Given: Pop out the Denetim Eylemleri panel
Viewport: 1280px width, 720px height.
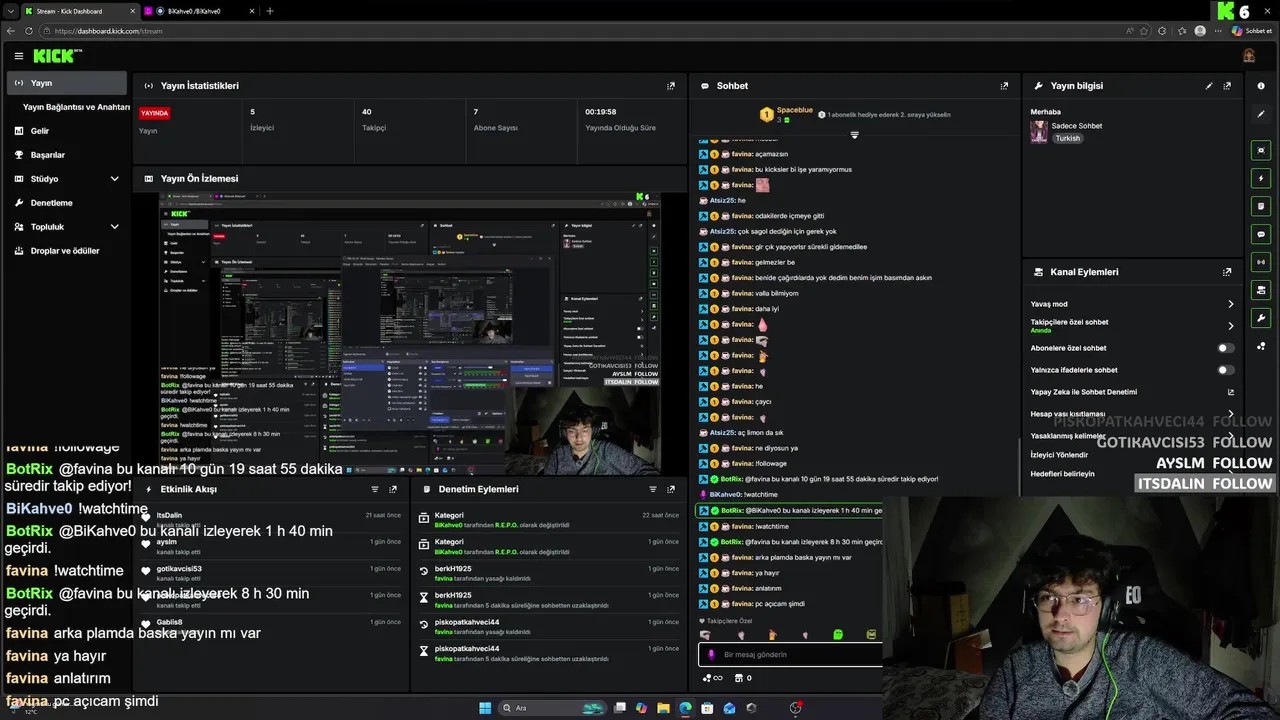Looking at the screenshot, I should coord(671,490).
